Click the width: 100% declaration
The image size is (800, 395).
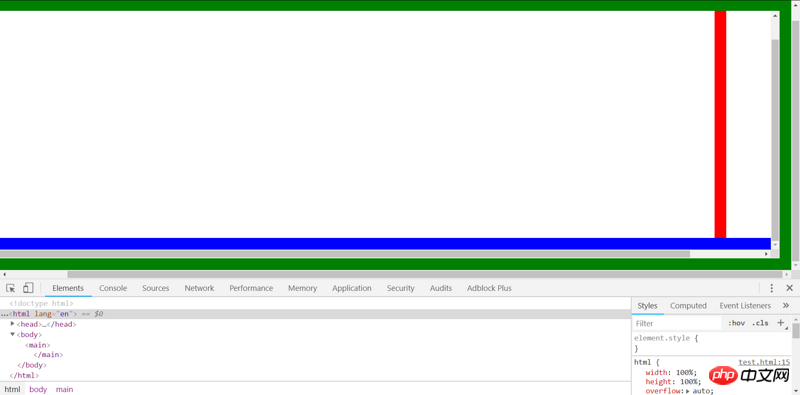671,372
